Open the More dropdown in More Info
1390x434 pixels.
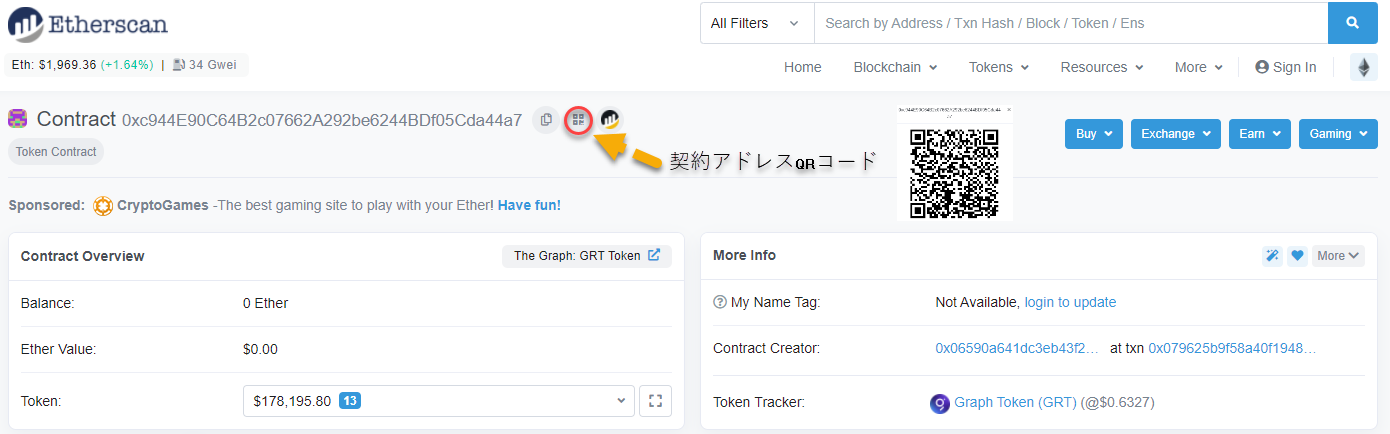(1338, 256)
